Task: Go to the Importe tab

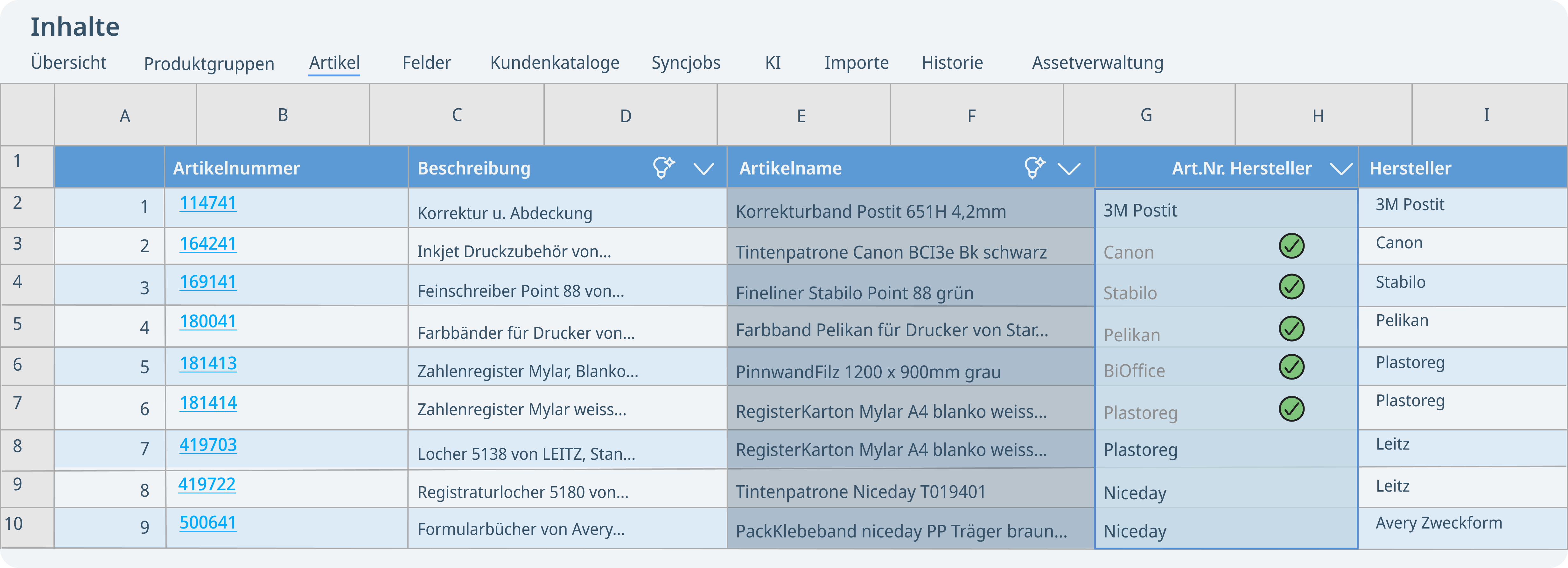Action: [x=857, y=63]
